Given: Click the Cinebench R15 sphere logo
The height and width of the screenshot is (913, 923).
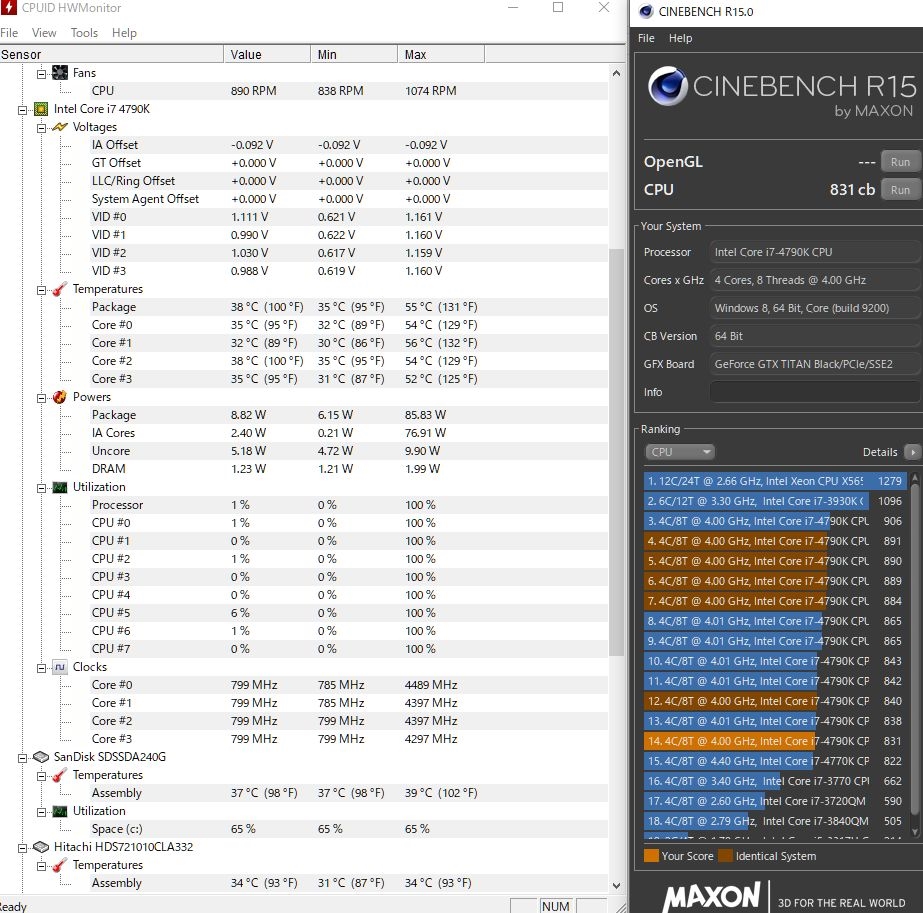Looking at the screenshot, I should [x=668, y=86].
